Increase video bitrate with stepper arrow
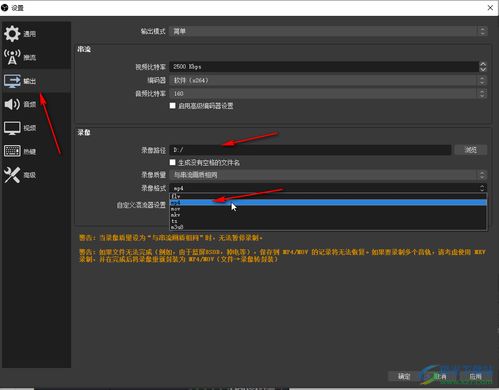Viewport: 499px width, 390px height. coord(483,64)
